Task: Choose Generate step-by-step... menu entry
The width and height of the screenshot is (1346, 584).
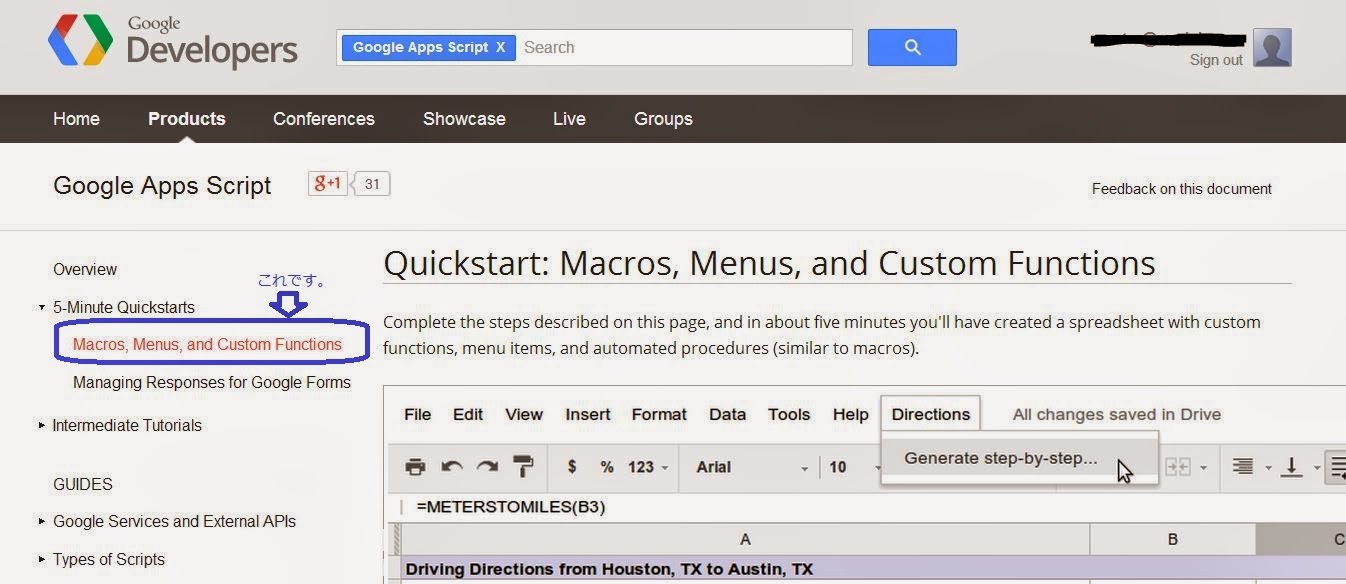Action: 1018,459
